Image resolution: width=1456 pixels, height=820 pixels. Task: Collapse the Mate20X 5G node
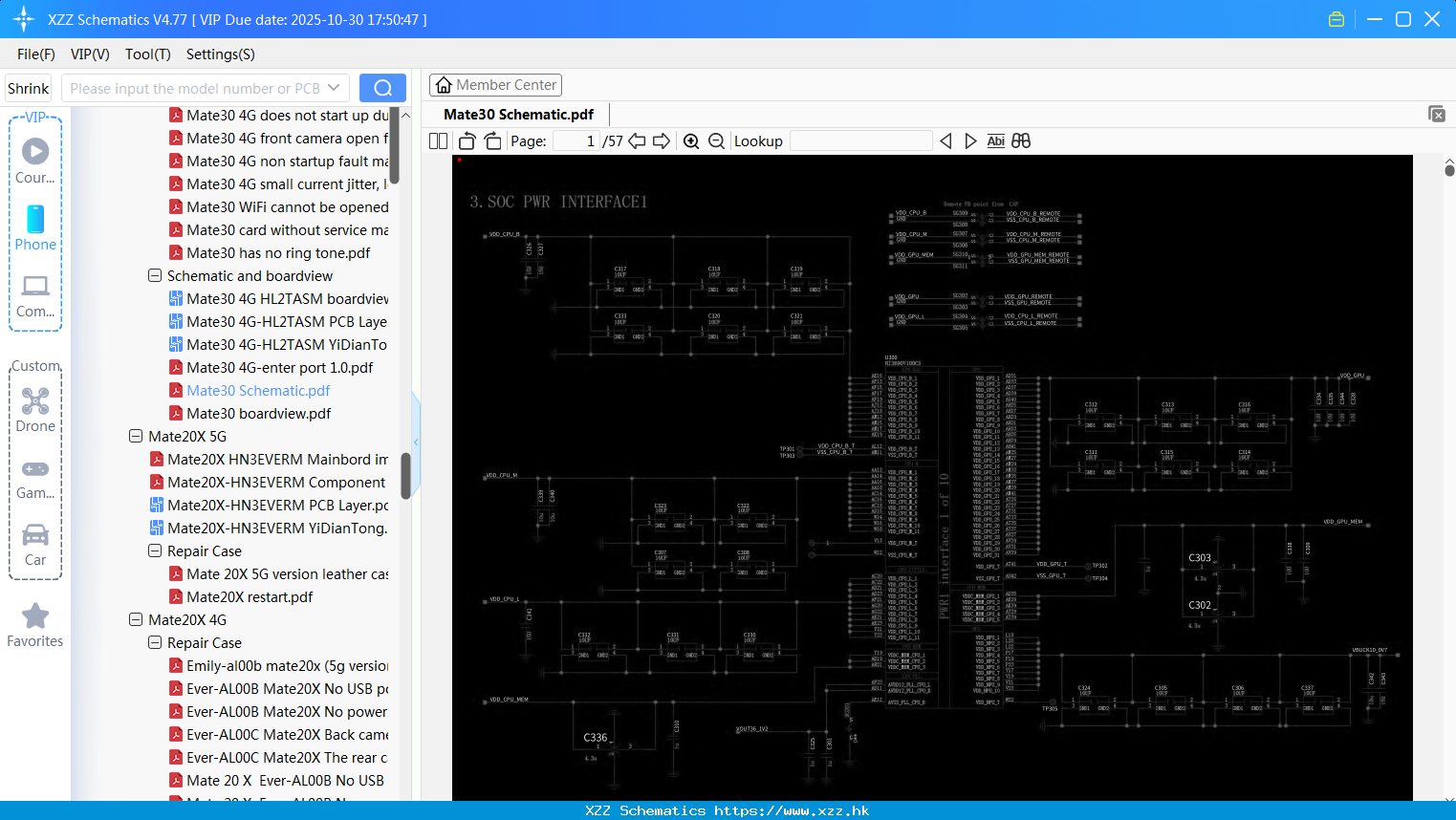click(x=136, y=436)
